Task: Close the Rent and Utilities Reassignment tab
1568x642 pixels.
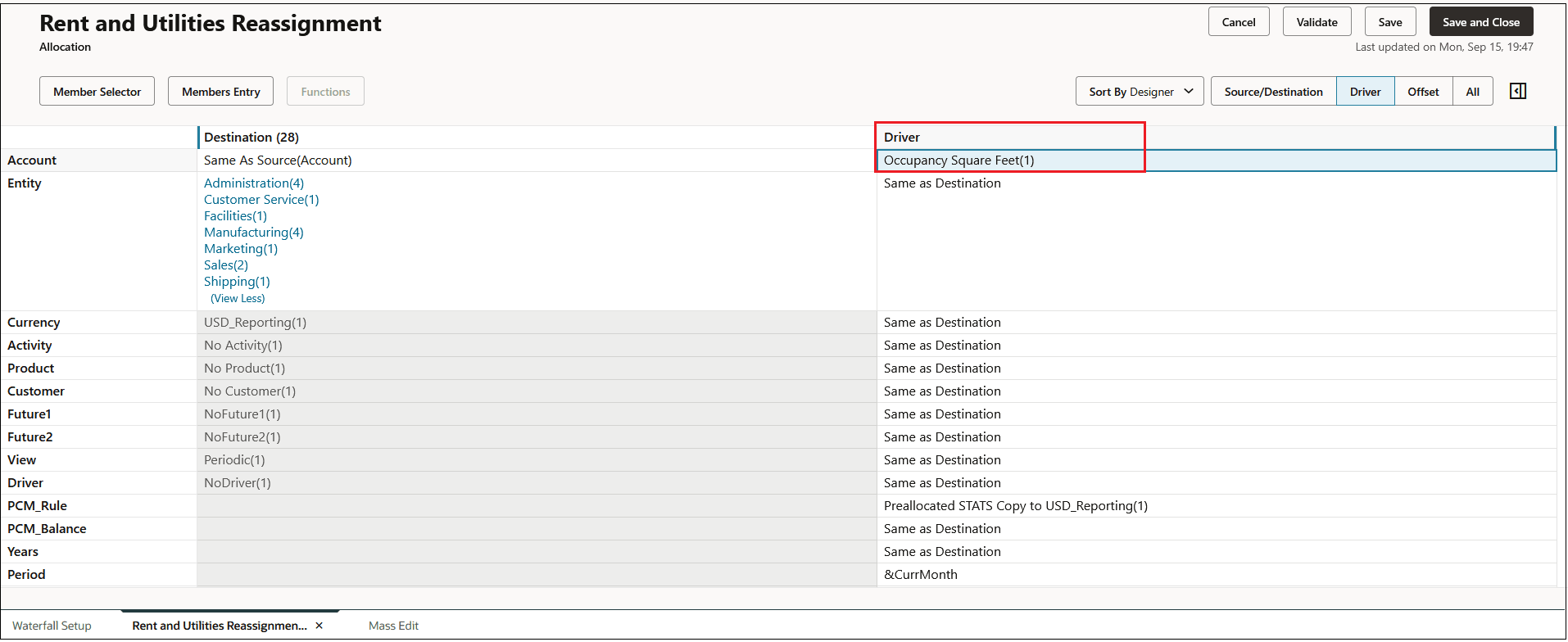Action: (x=319, y=626)
